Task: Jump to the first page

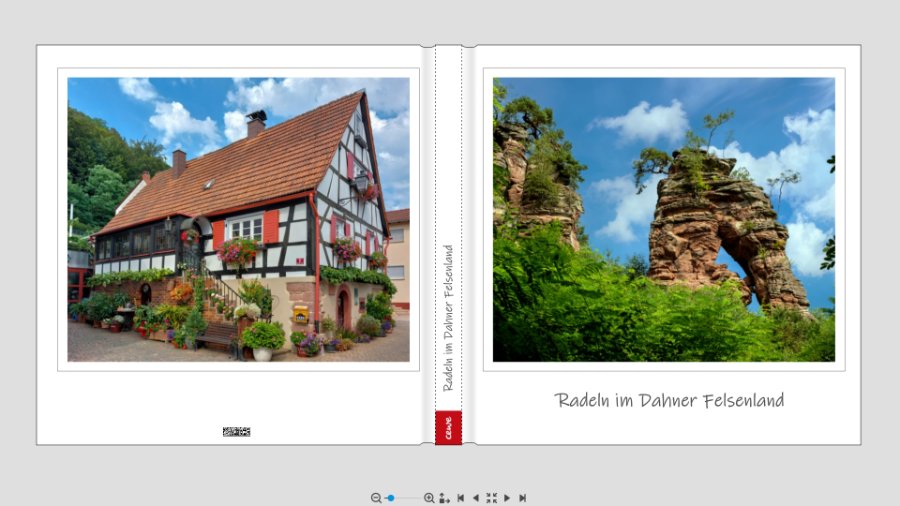Action: (460, 498)
